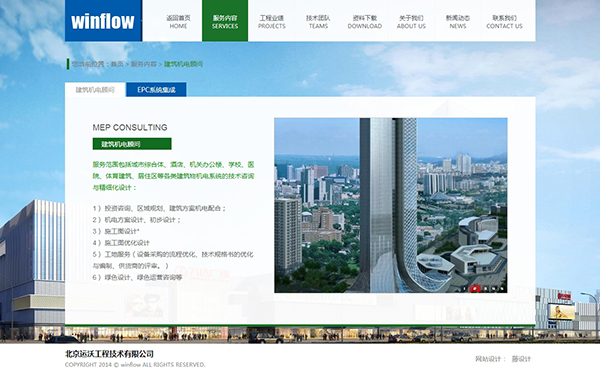Image resolution: width=600 pixels, height=375 pixels.
Task: Open the DOWNLOAD nav item
Action: point(365,22)
